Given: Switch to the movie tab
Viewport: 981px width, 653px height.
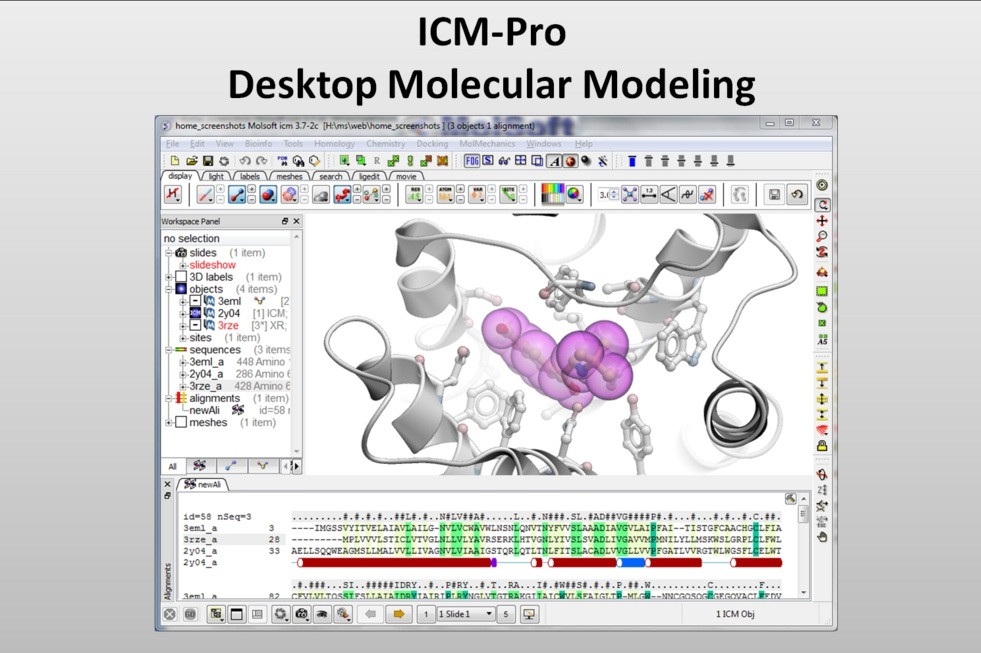Looking at the screenshot, I should (406, 176).
